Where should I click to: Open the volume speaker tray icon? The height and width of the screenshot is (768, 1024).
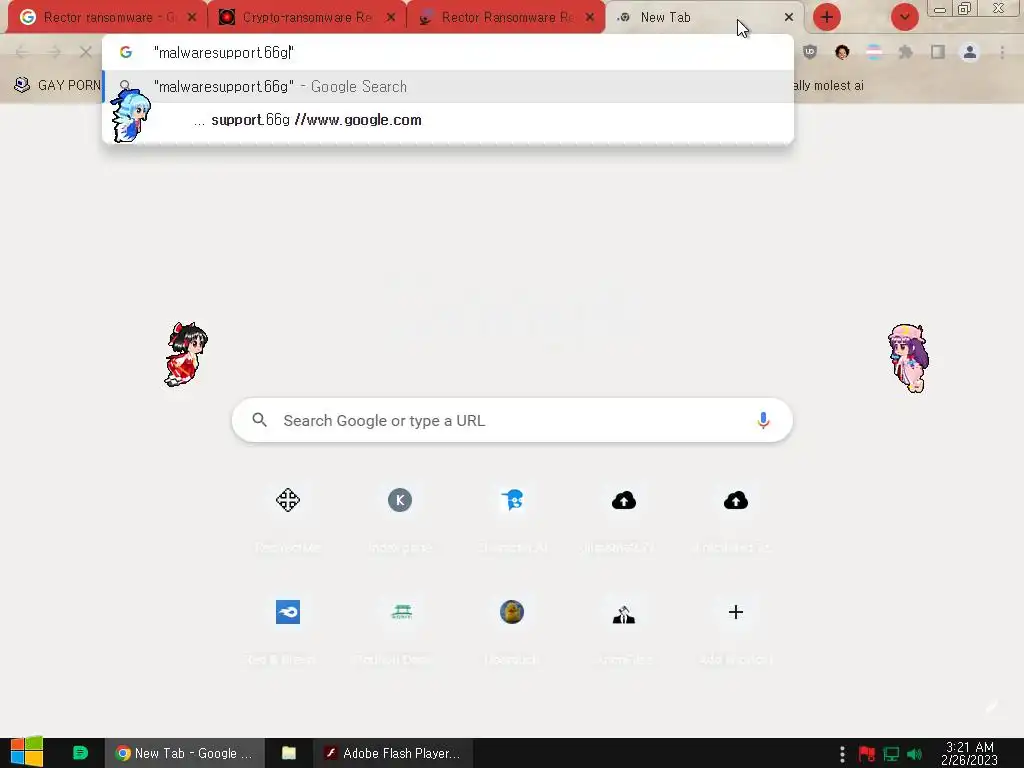915,754
